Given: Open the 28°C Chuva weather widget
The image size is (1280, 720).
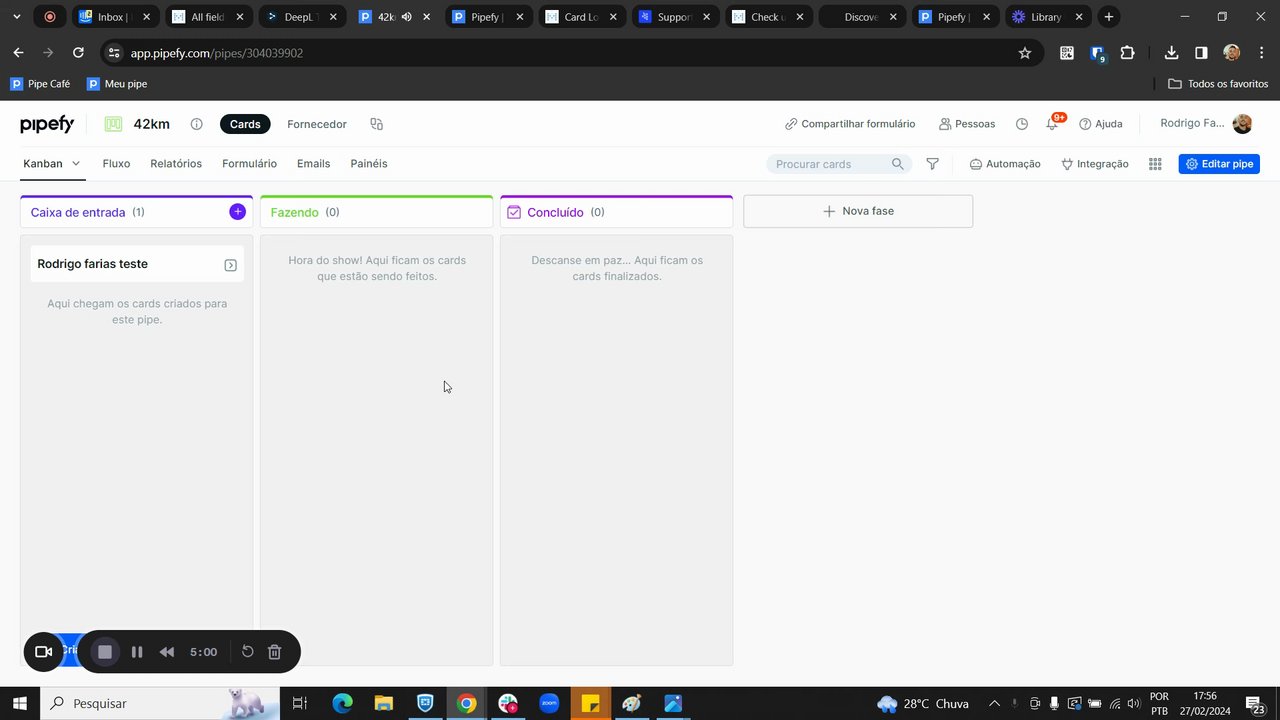Looking at the screenshot, I should tap(922, 704).
